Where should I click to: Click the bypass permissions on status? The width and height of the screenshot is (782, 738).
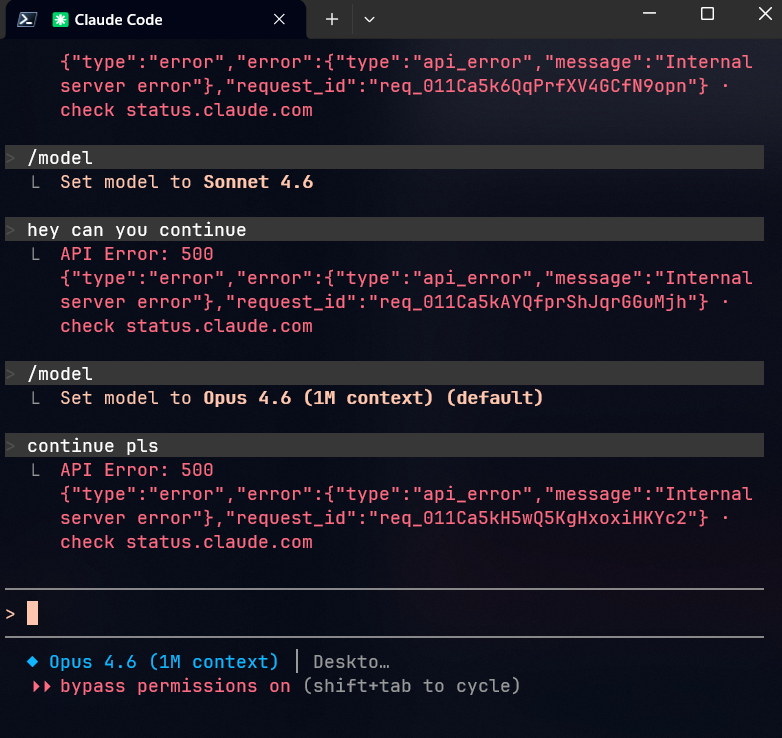175,686
